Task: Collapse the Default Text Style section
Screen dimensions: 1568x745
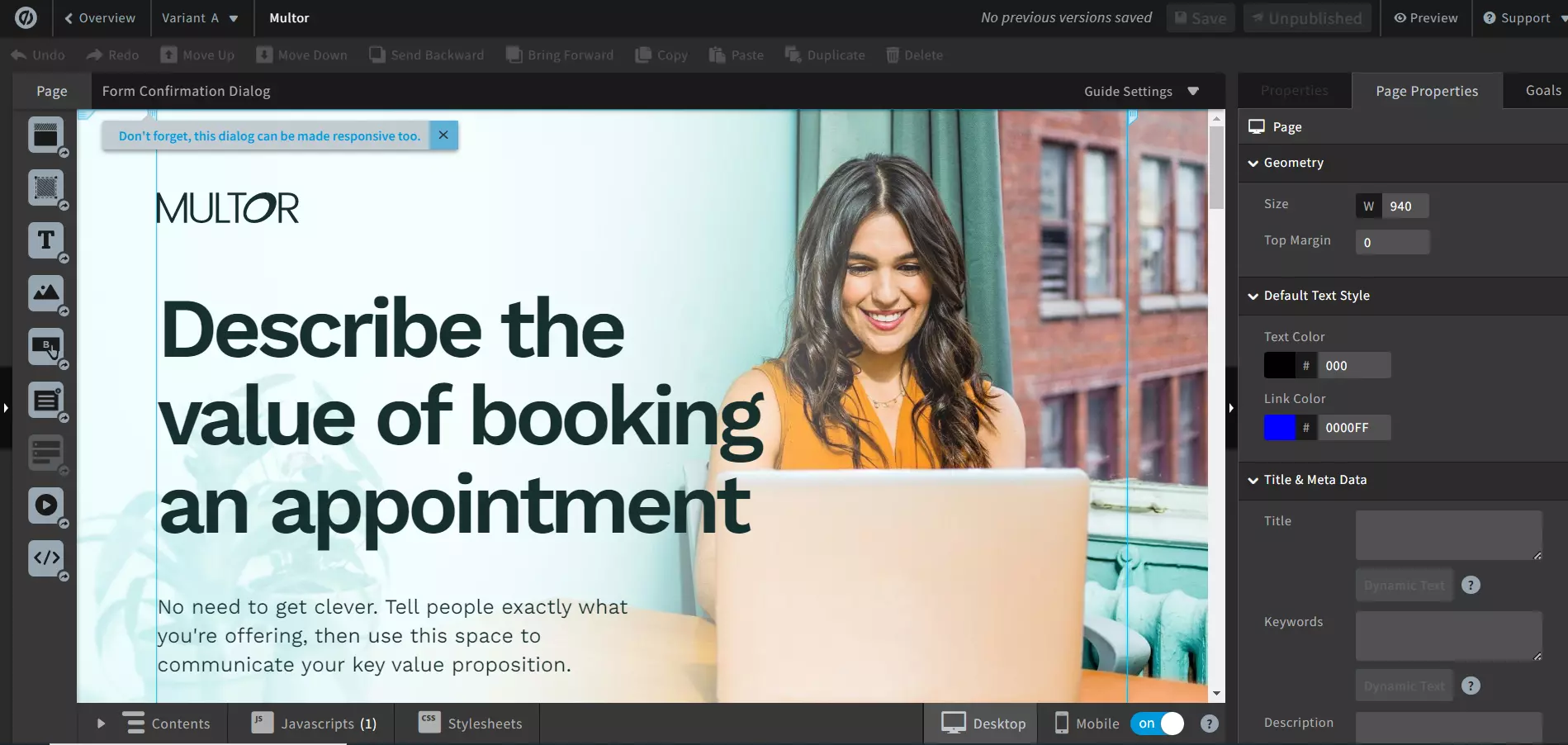Action: [x=1253, y=295]
